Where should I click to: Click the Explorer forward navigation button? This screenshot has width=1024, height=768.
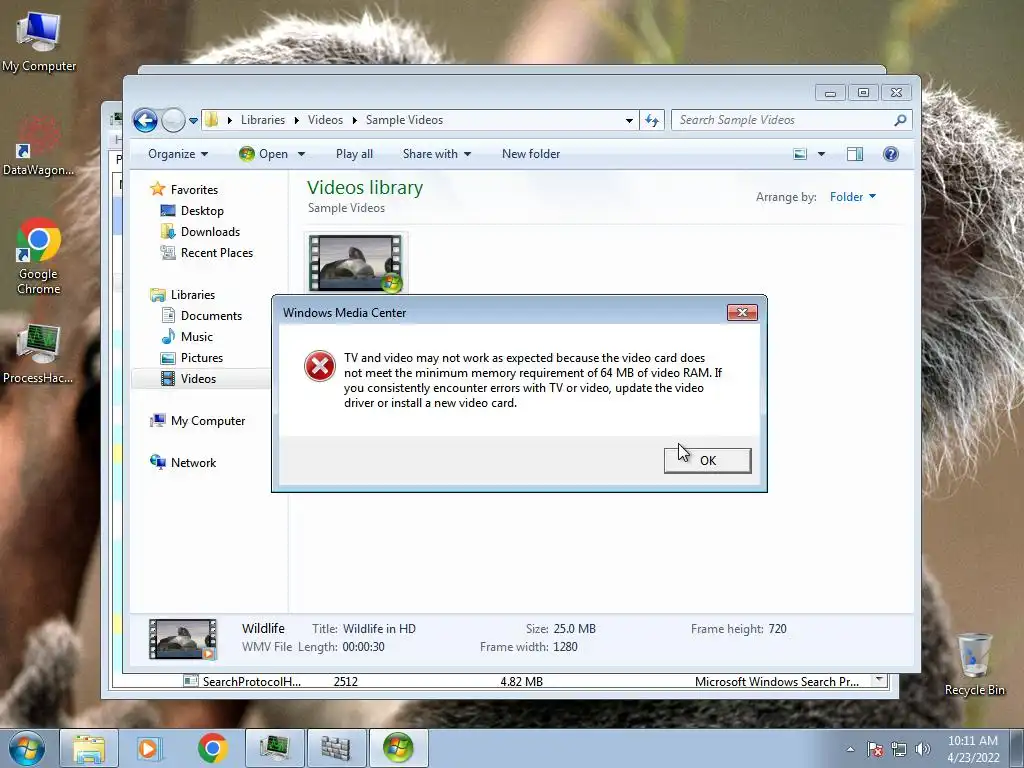173,120
